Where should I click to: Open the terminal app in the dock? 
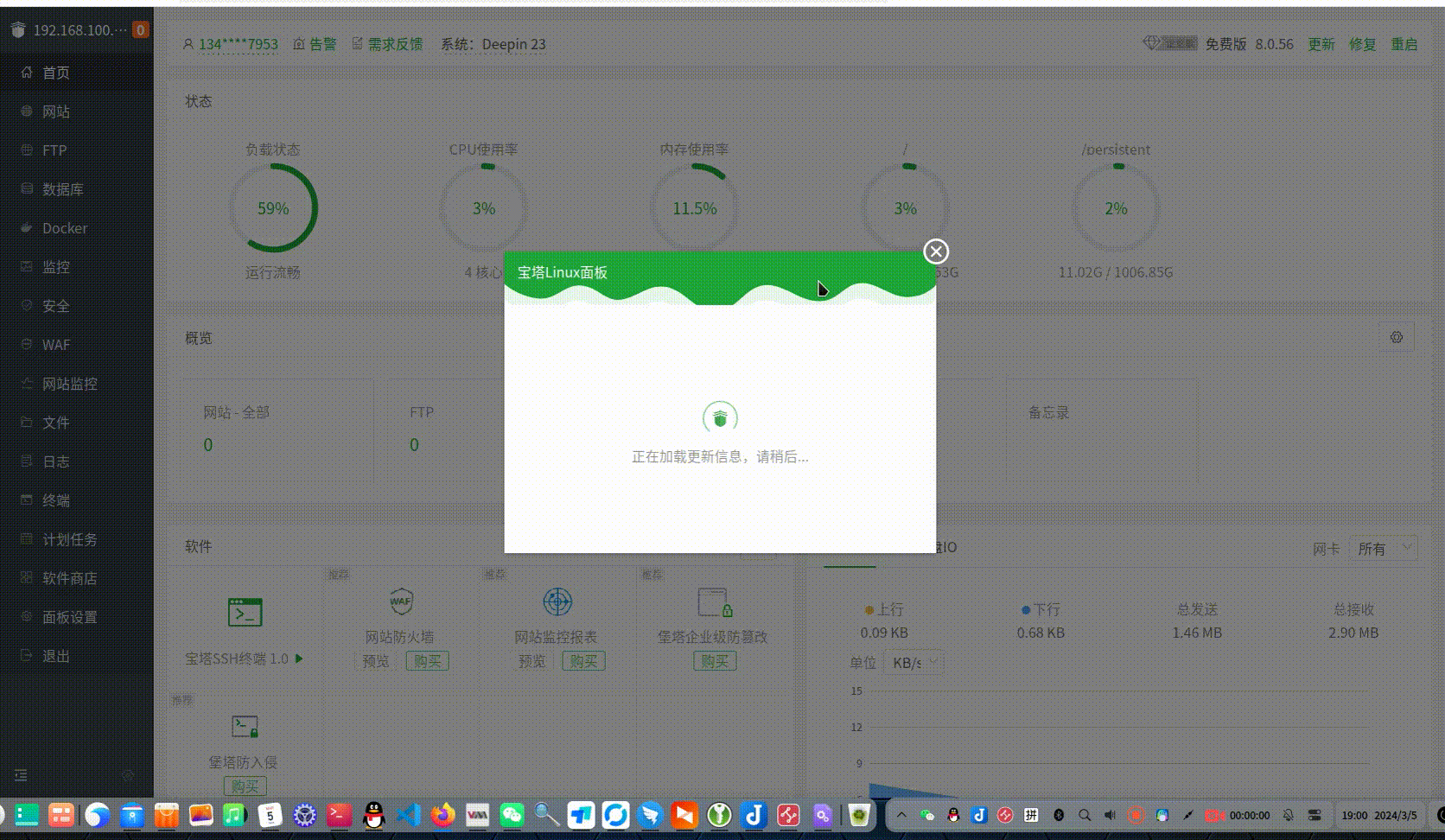[x=339, y=815]
